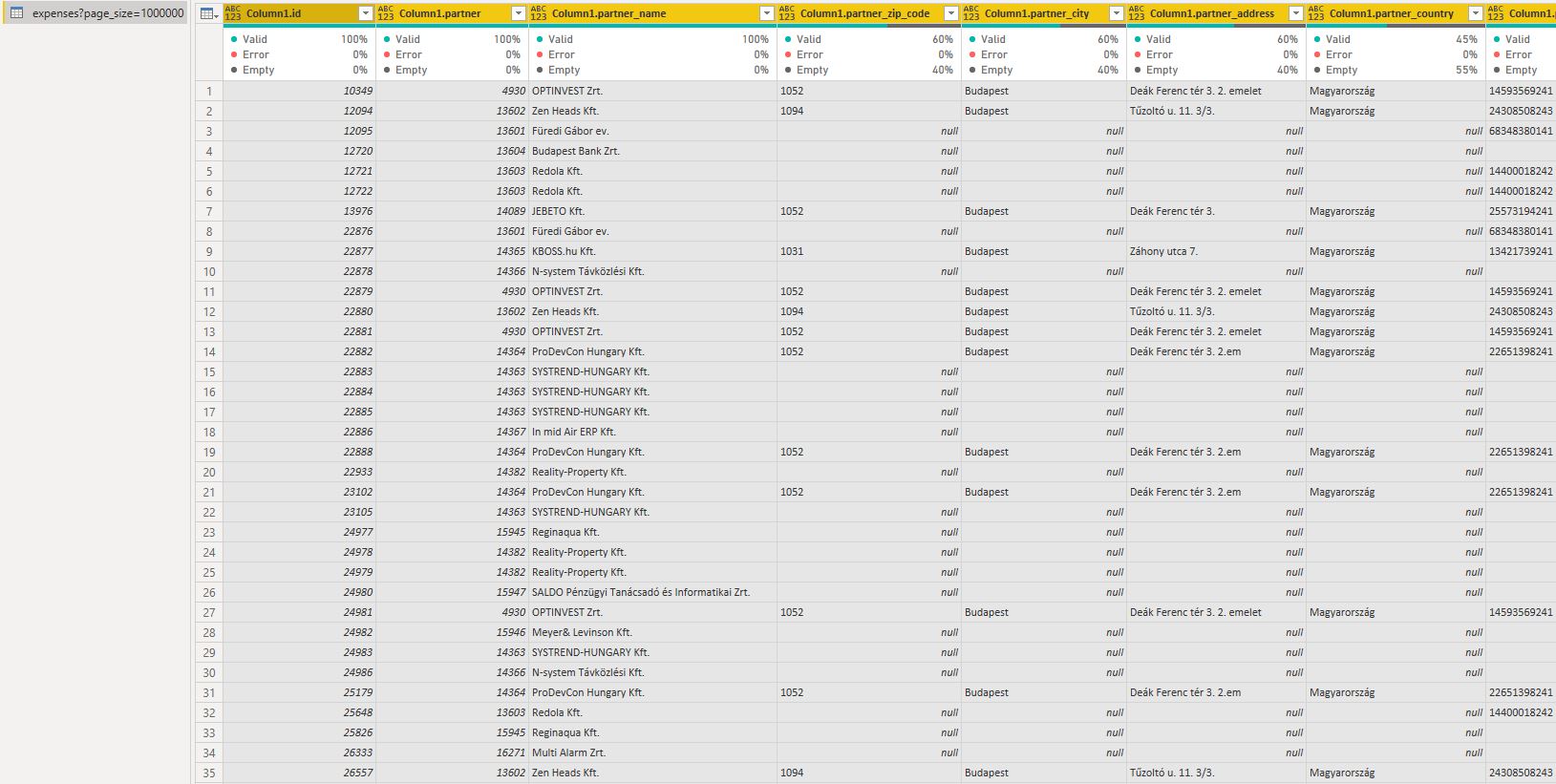Click the Multi Alarm Zrt. cell

tap(652, 752)
